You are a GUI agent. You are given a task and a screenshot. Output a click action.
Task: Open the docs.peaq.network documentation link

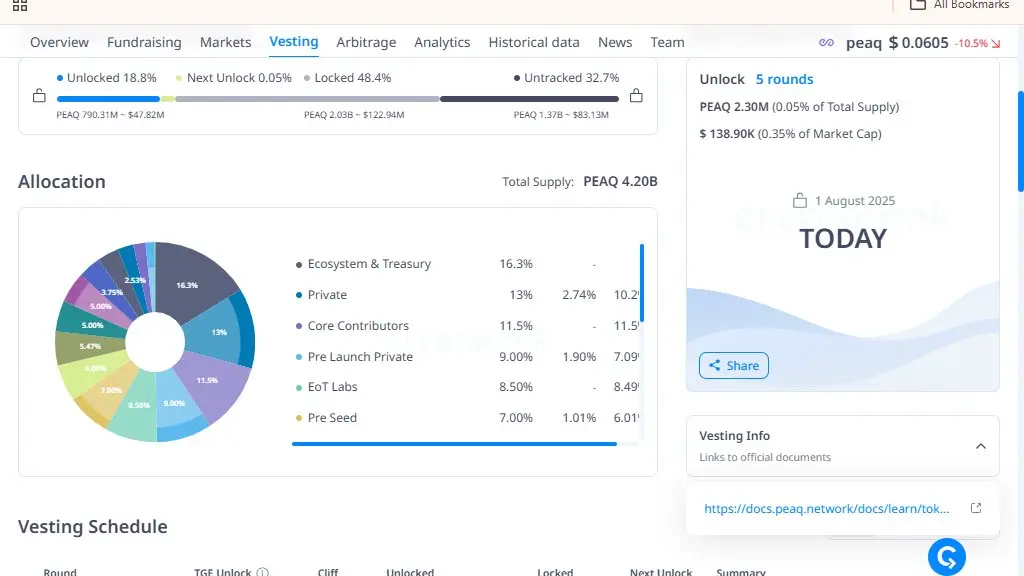point(827,509)
